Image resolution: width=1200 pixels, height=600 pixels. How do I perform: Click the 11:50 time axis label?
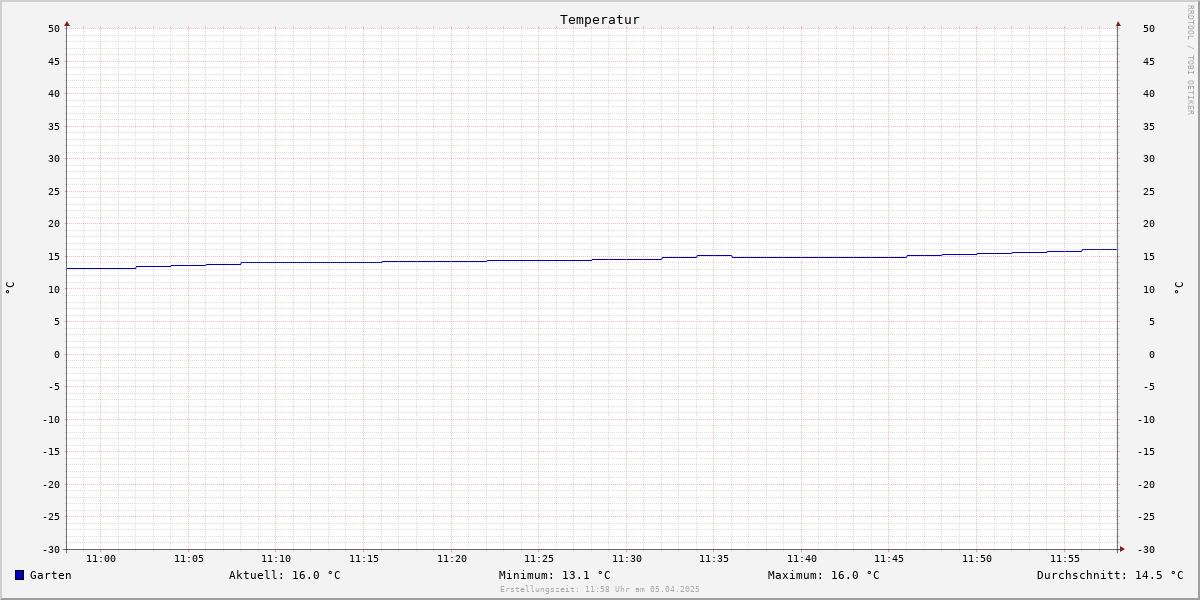pos(977,559)
